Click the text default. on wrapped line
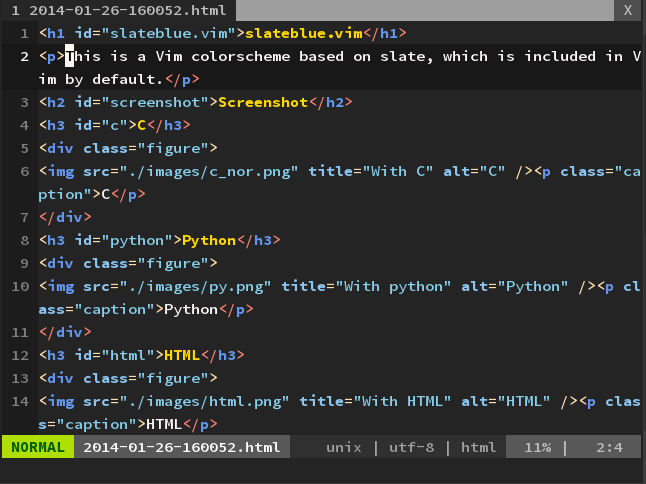This screenshot has height=484, width=646. pyautogui.click(x=128, y=79)
